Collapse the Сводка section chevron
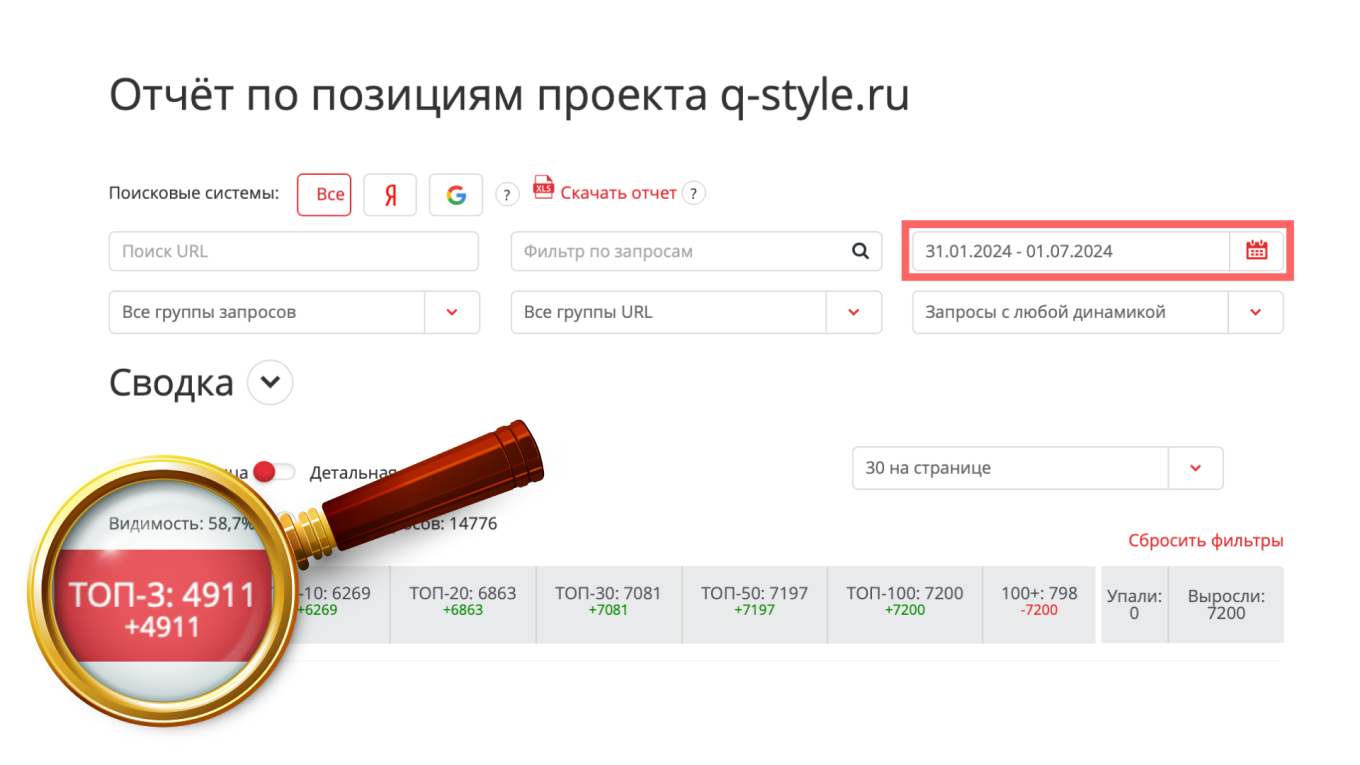The width and height of the screenshot is (1360, 765). click(269, 382)
